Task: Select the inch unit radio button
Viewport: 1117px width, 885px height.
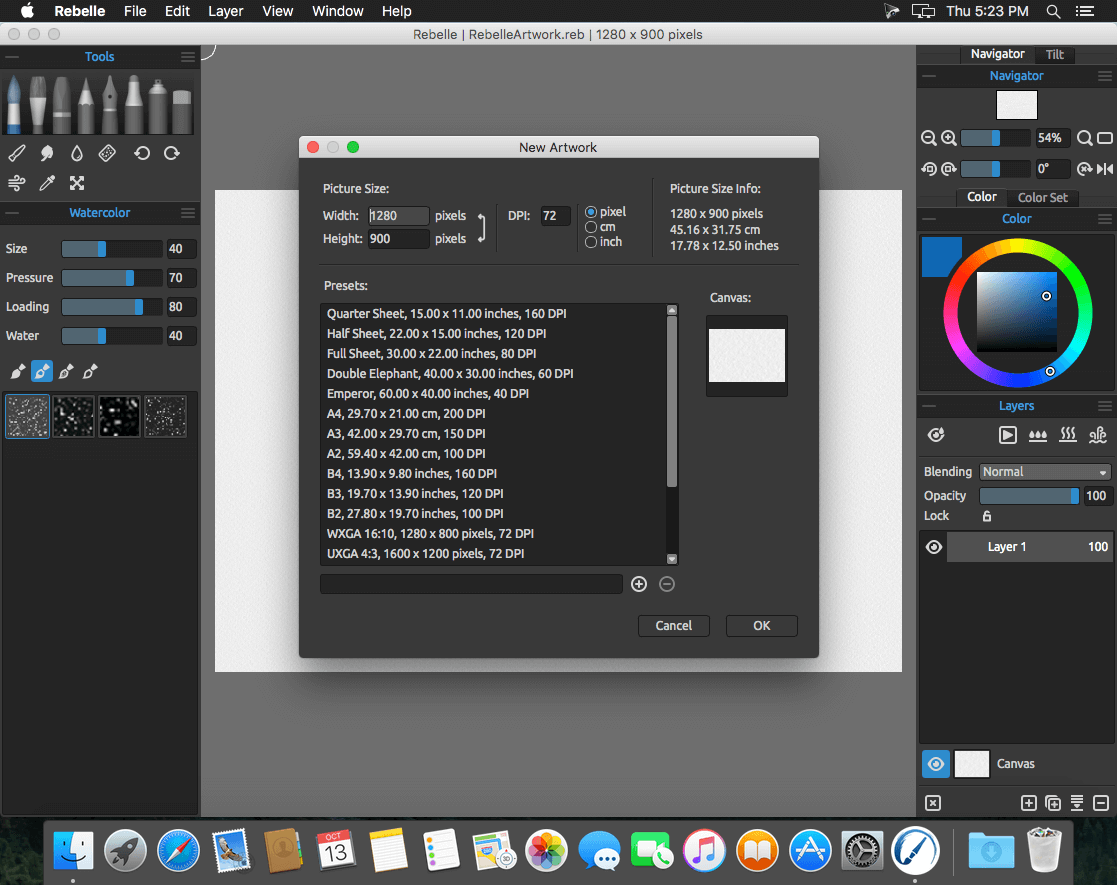Action: click(591, 242)
